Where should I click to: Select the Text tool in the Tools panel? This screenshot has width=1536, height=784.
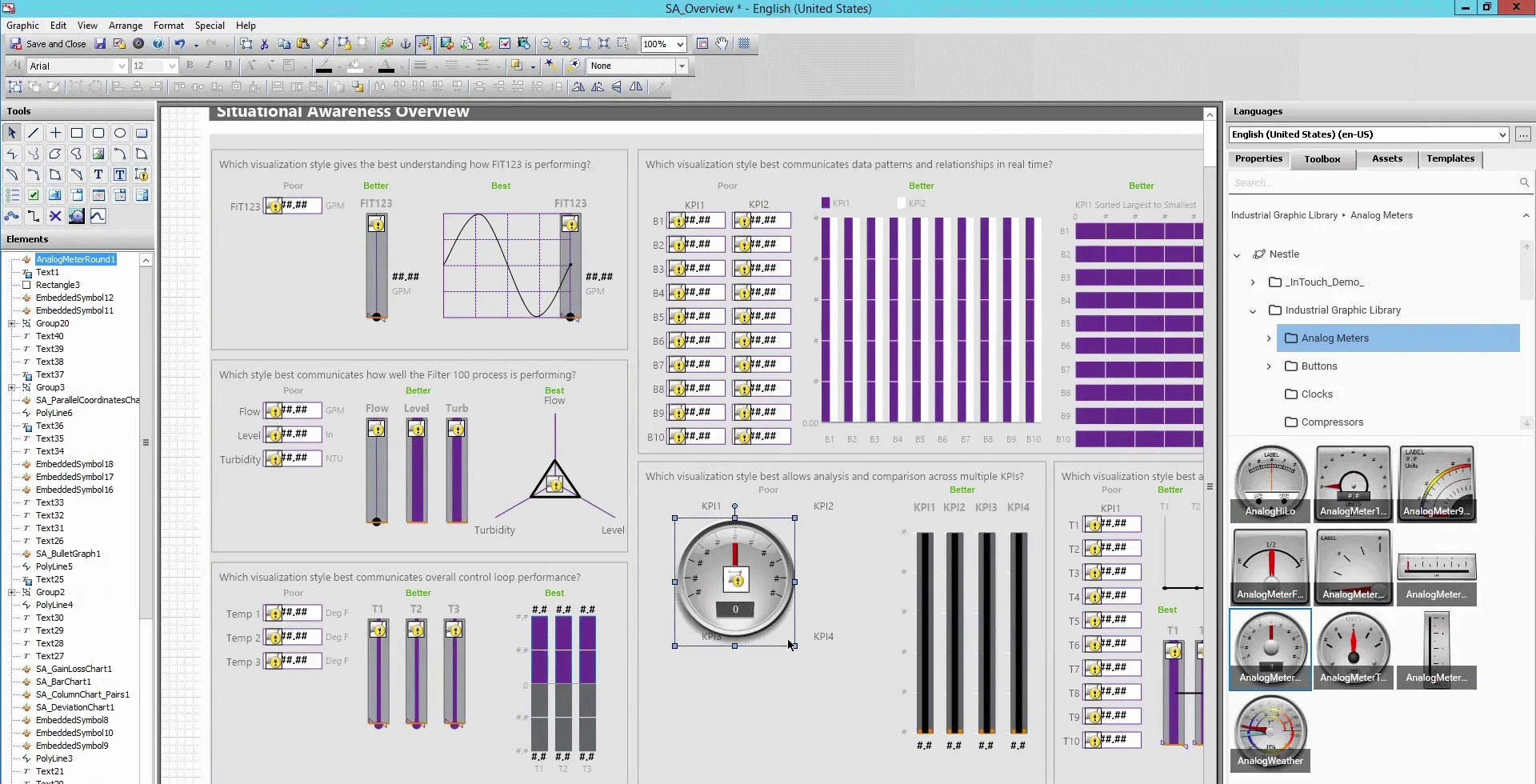pyautogui.click(x=98, y=174)
